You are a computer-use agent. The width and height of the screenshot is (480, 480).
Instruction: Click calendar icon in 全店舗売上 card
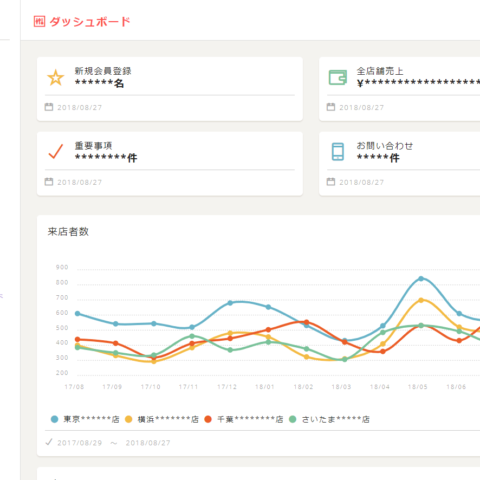(331, 107)
